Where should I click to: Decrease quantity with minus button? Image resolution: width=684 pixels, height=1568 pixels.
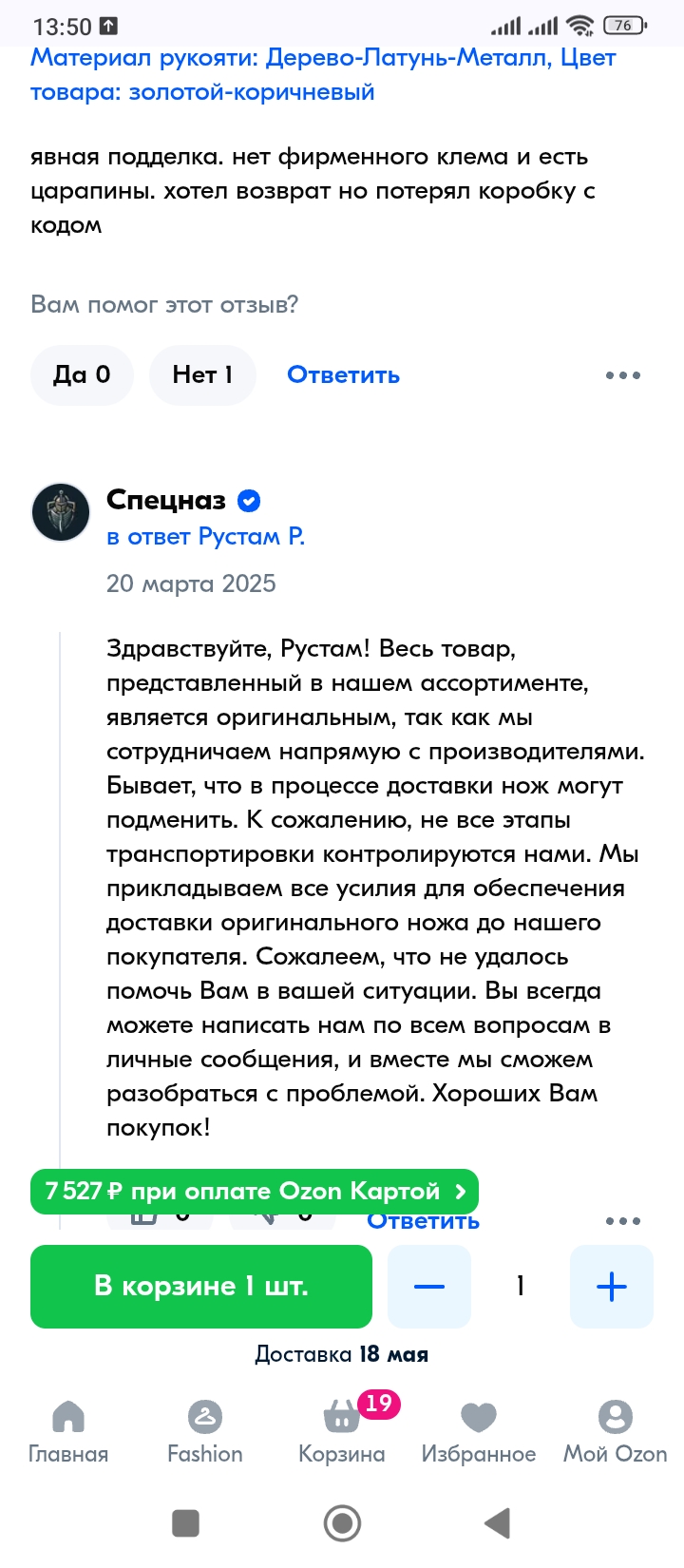(429, 1287)
